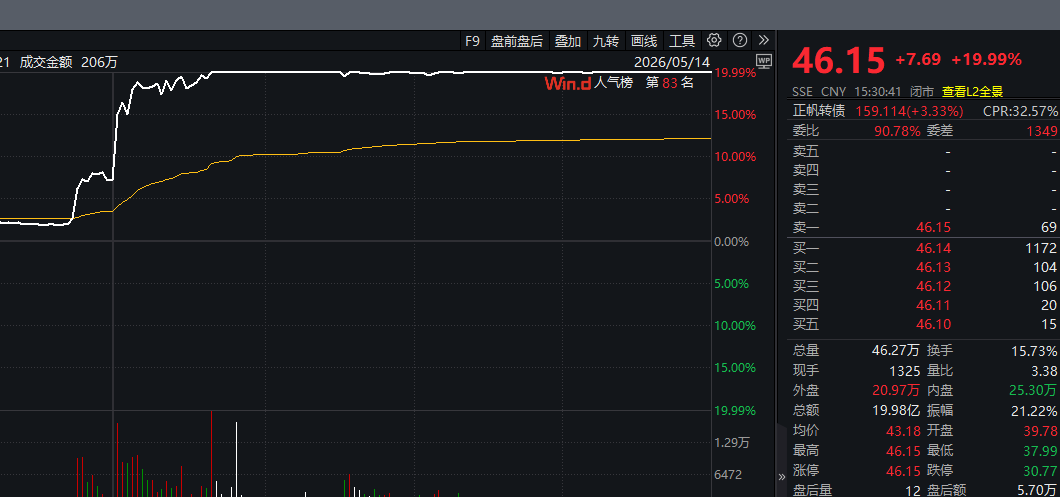Click the 成交金额 206万 label
Viewport: 1060px width, 497px height.
click(68, 62)
